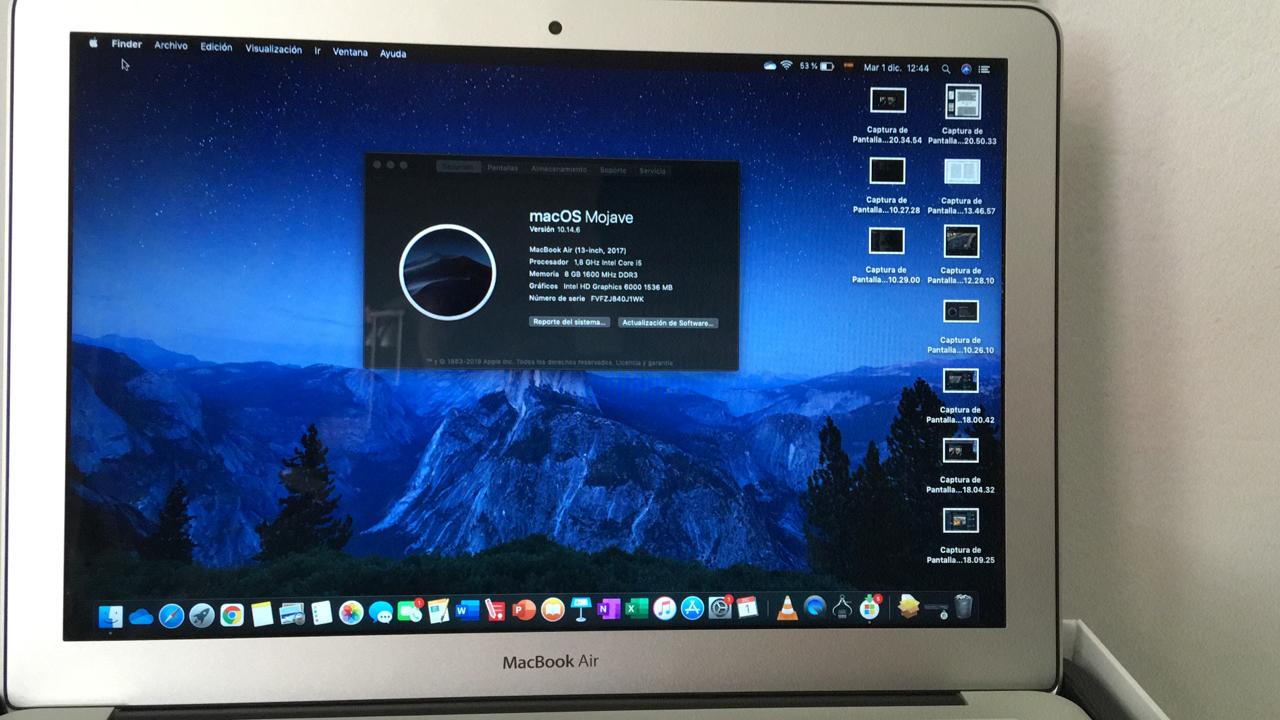The height and width of the screenshot is (720, 1280).
Task: Open Keynote from the Dock
Action: click(x=581, y=609)
